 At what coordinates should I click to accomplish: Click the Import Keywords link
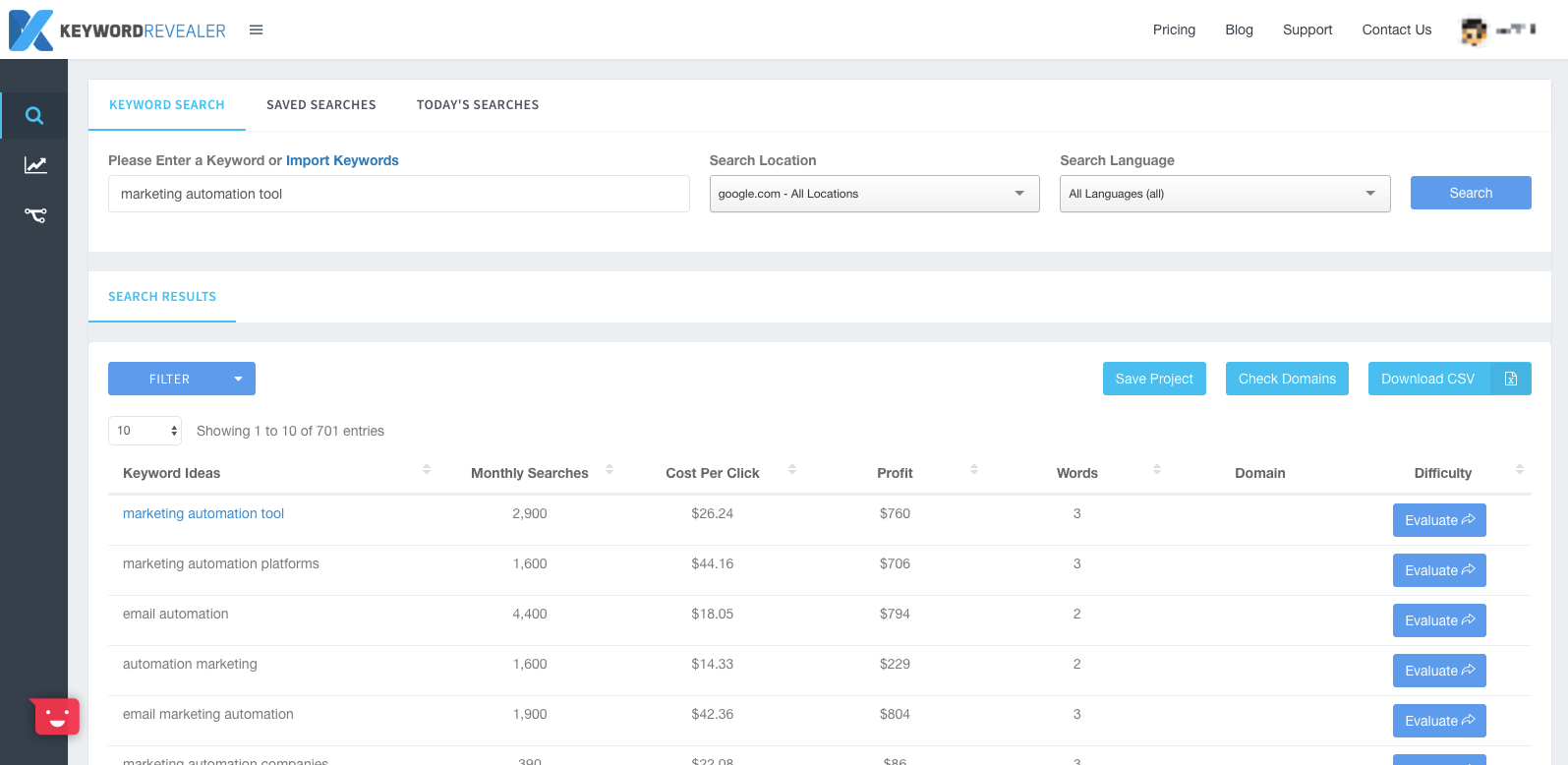[342, 160]
